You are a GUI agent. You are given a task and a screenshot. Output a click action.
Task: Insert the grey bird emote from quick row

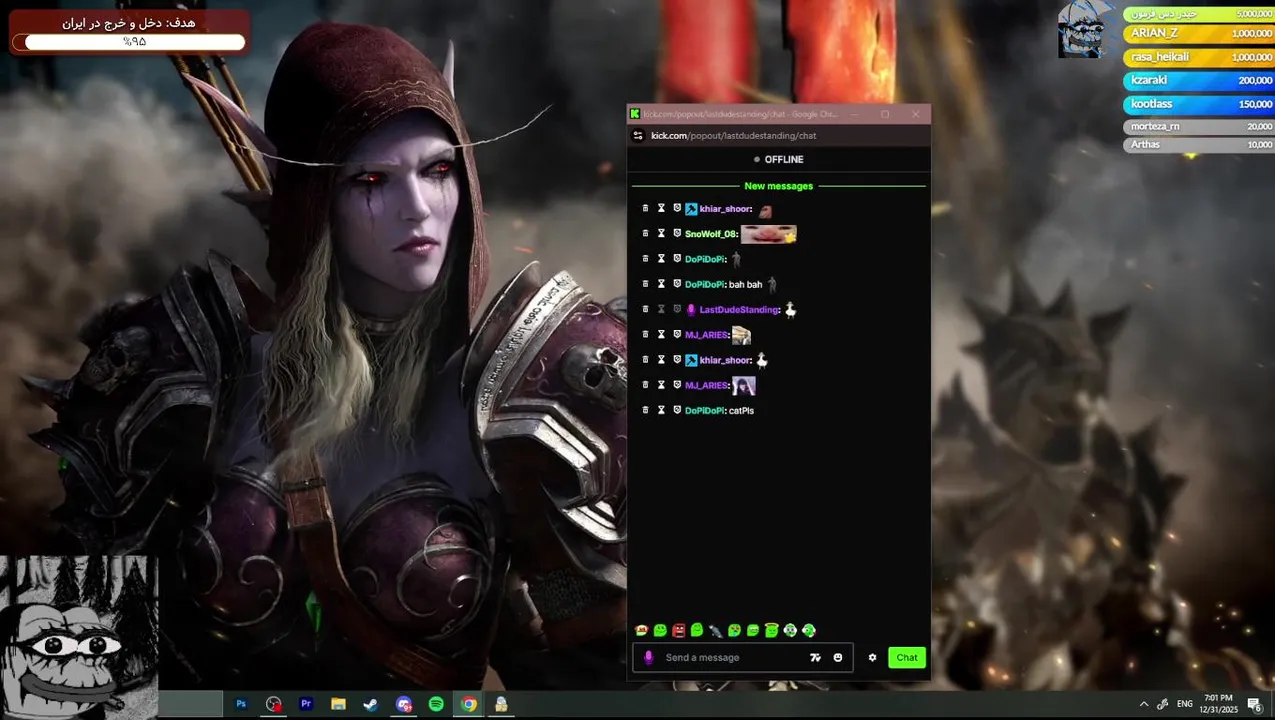[716, 630]
